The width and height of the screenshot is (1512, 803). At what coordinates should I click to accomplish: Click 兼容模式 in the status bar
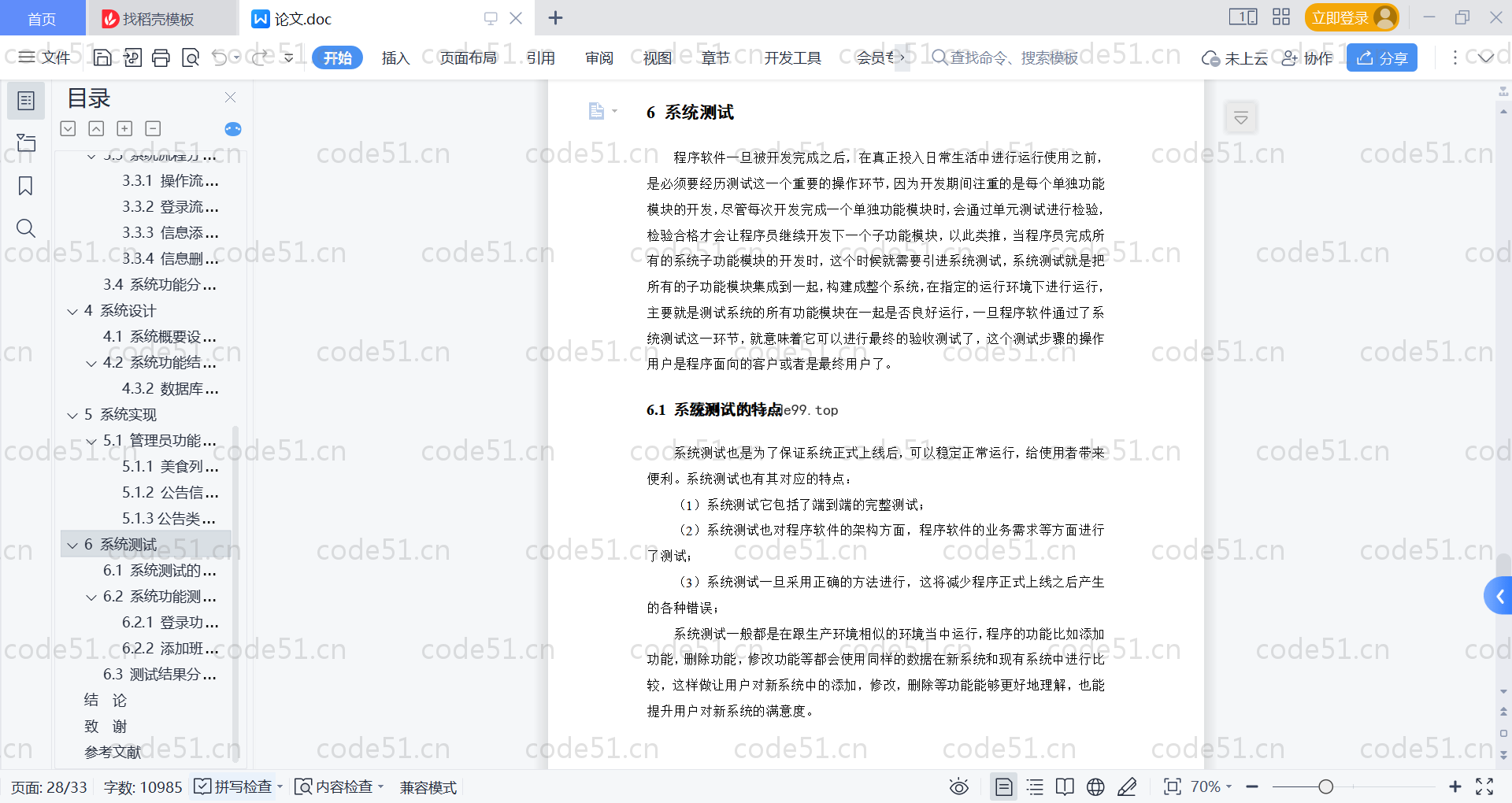[428, 787]
